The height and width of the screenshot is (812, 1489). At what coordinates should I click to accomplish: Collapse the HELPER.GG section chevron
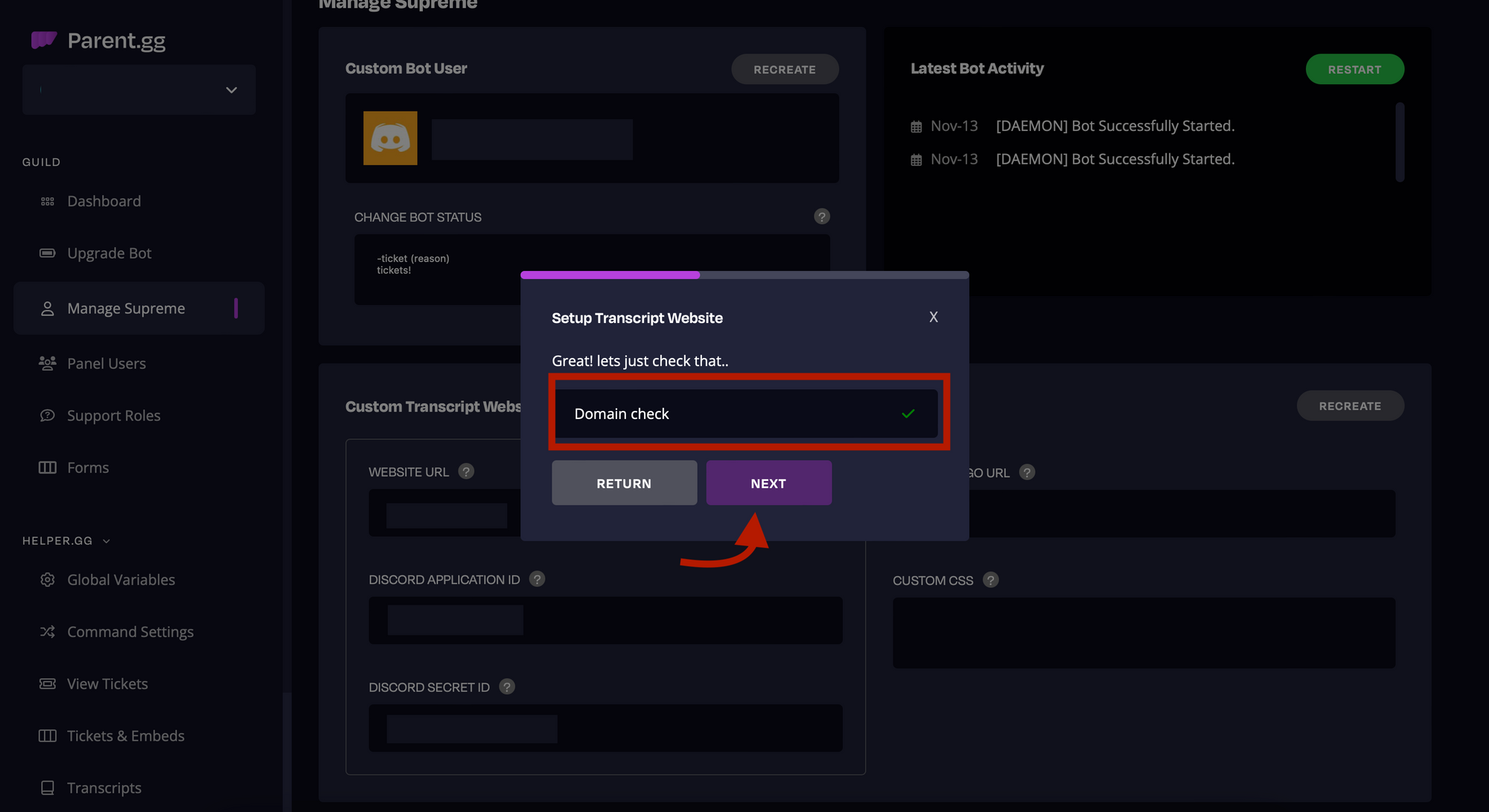tap(106, 541)
